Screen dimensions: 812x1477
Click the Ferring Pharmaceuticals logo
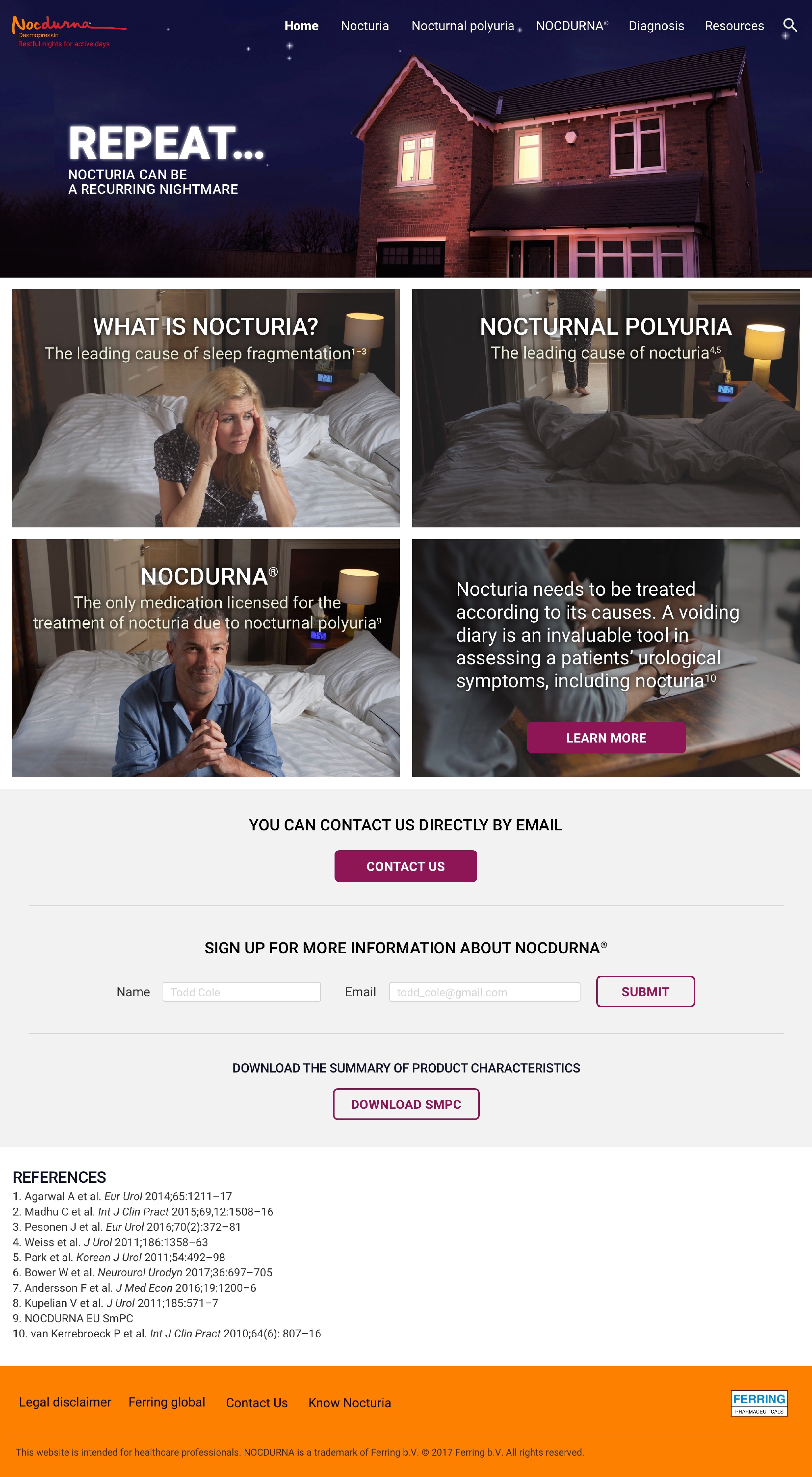coord(759,1403)
